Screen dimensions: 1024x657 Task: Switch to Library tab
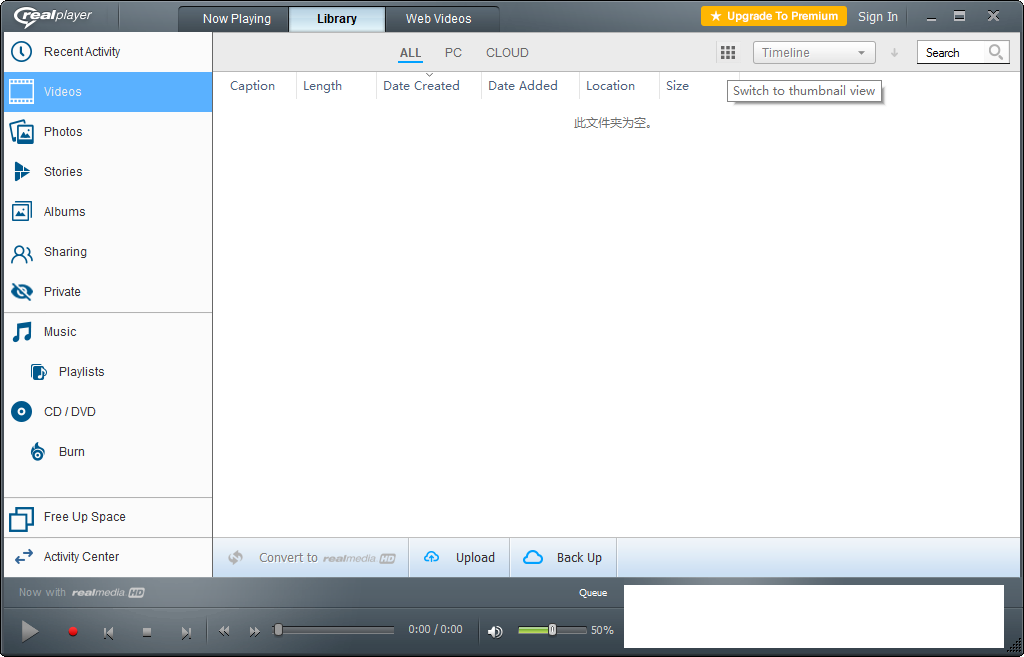pos(337,18)
